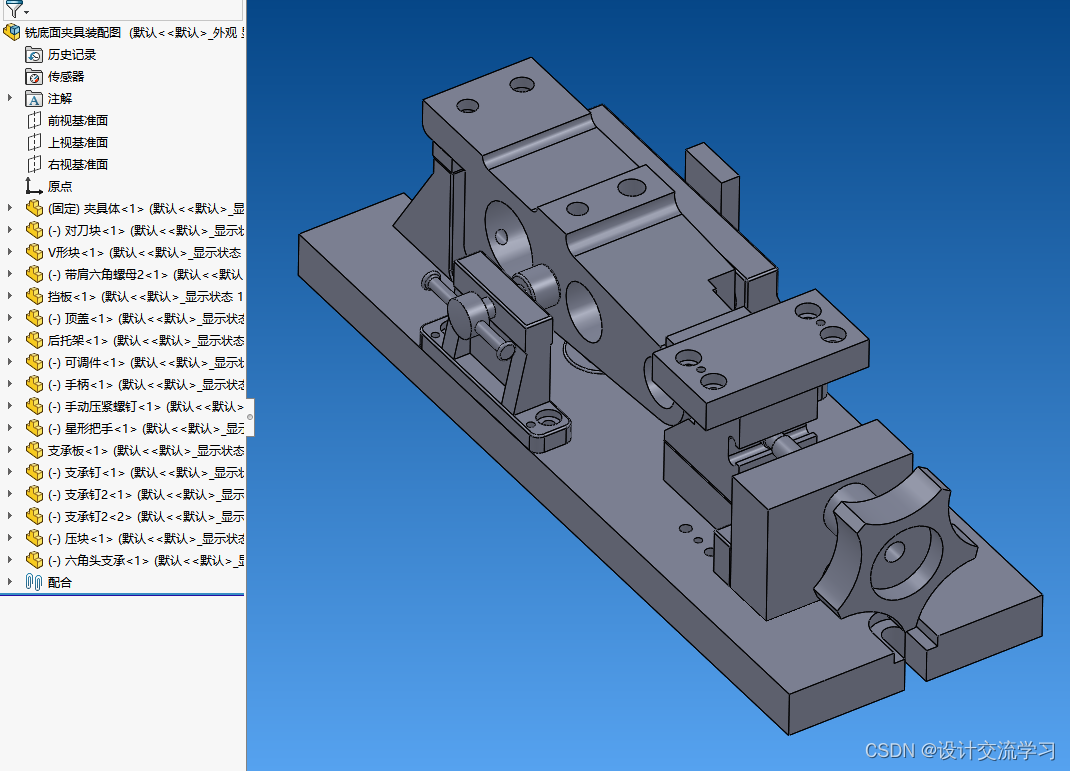Expand the 配合 mates group

click(8, 581)
